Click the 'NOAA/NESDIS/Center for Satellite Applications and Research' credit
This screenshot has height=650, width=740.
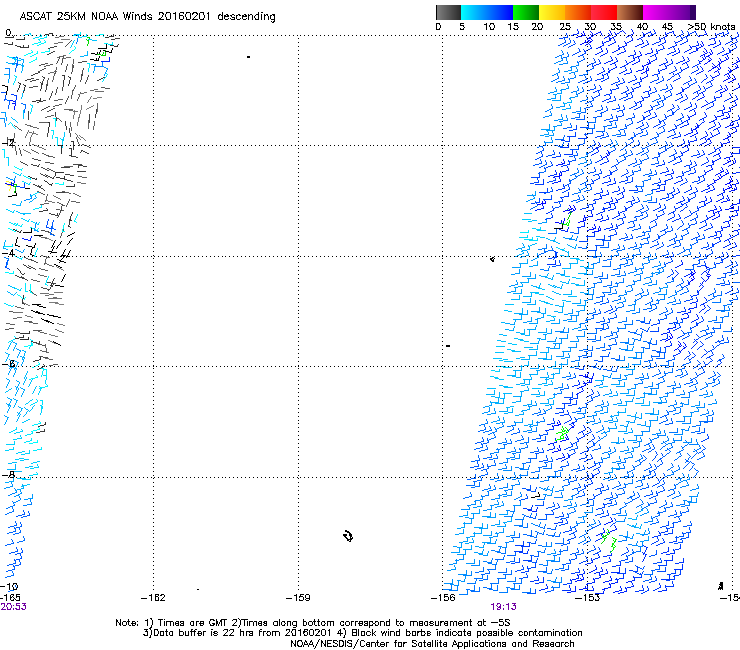(x=432, y=644)
